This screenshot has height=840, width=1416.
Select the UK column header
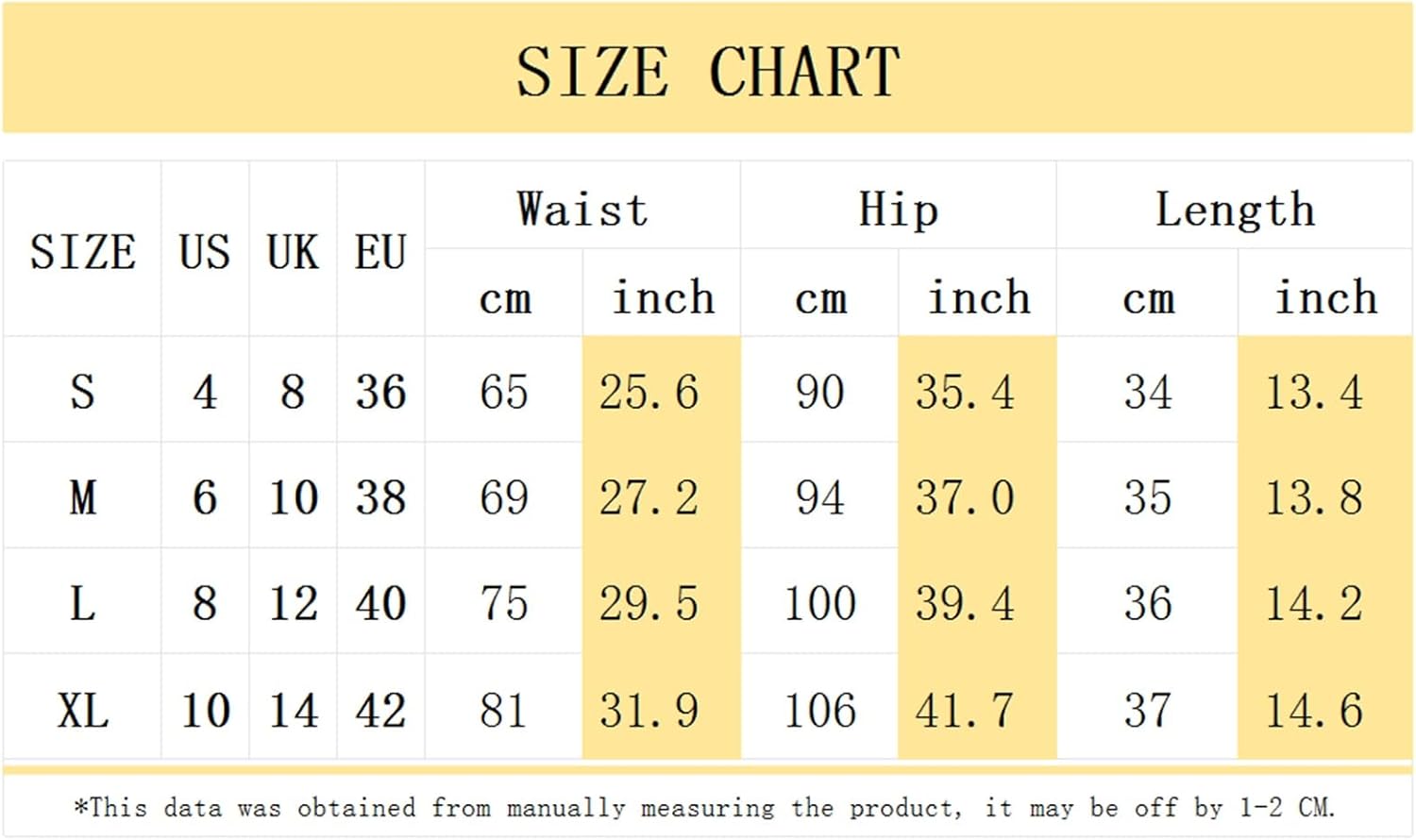[x=293, y=252]
